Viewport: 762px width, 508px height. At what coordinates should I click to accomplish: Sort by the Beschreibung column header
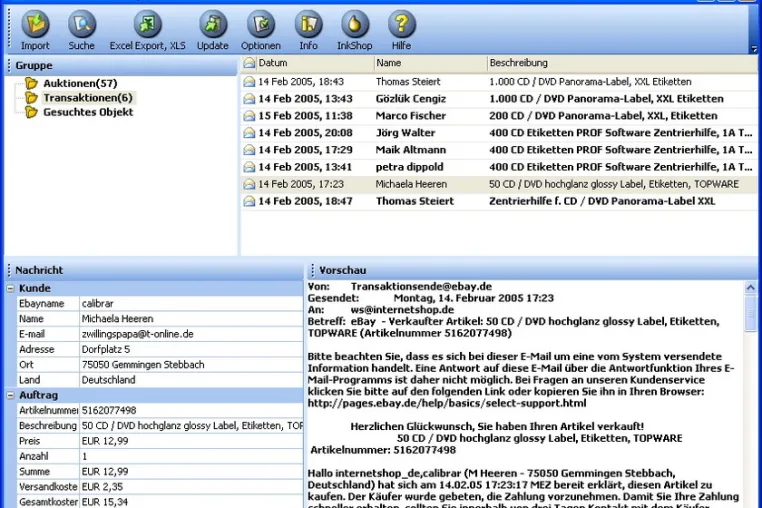pos(622,63)
